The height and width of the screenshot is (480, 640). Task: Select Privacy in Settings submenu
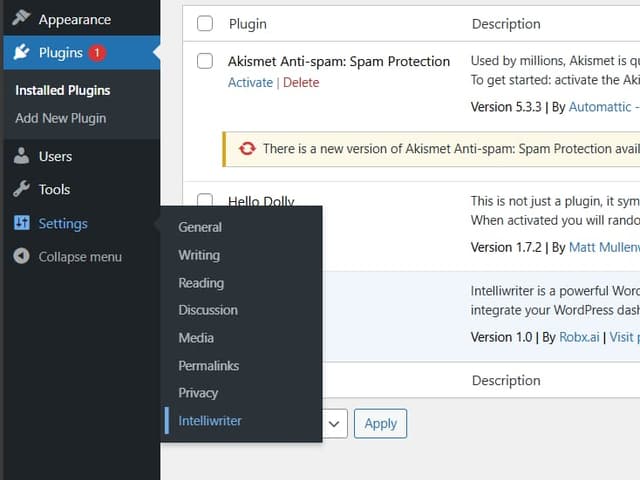pyautogui.click(x=198, y=393)
